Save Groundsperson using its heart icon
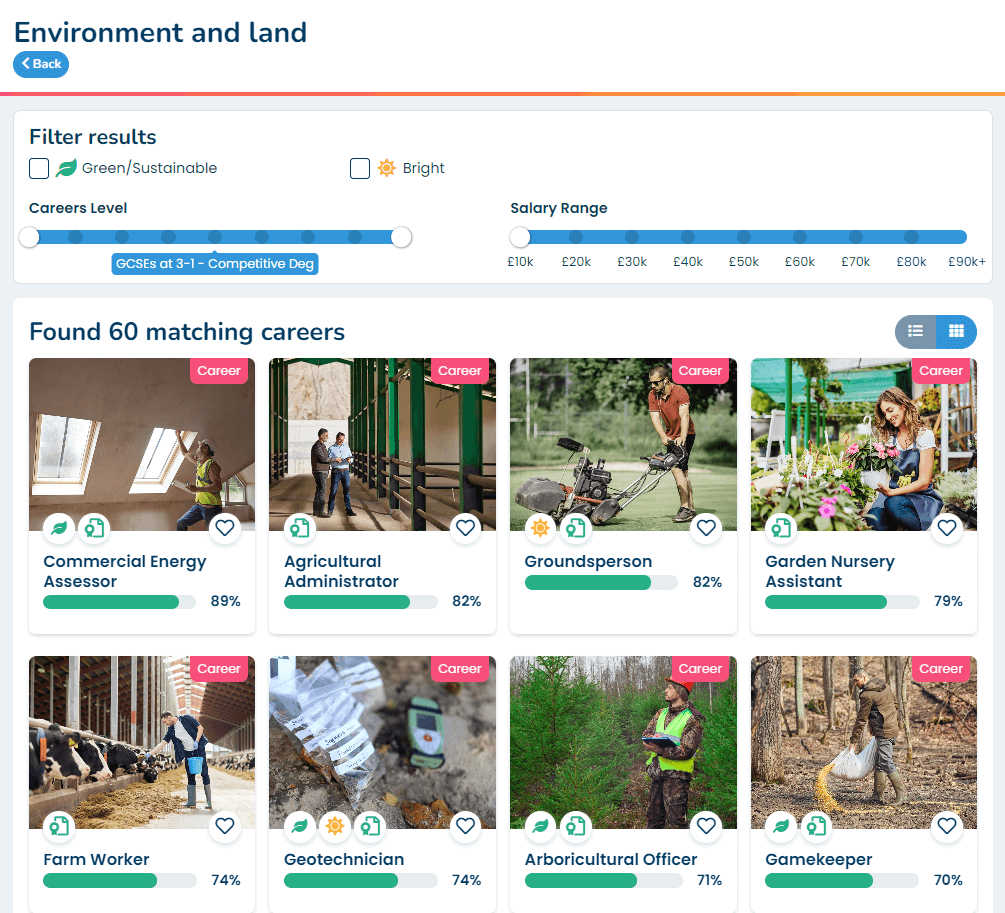 [x=706, y=528]
